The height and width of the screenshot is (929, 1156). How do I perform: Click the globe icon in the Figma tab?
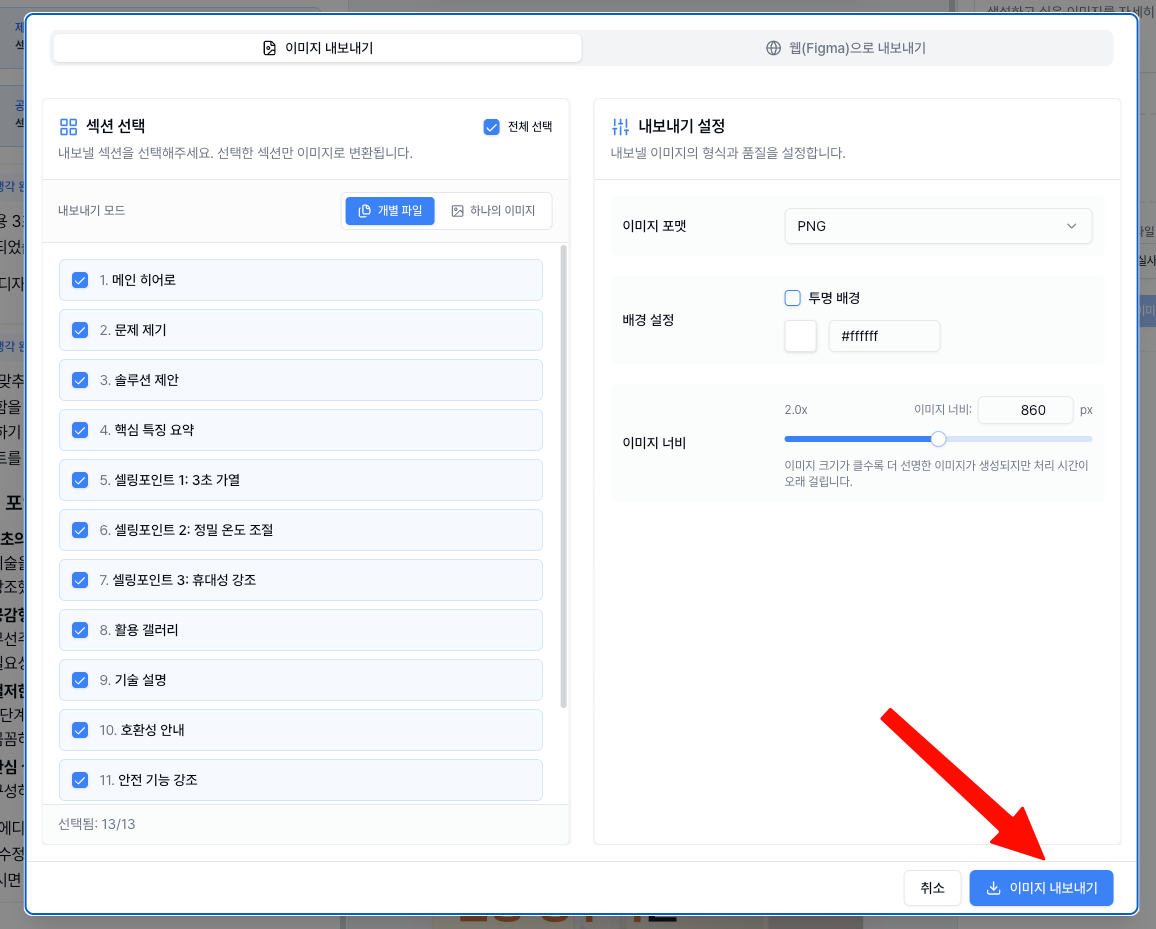pos(773,48)
